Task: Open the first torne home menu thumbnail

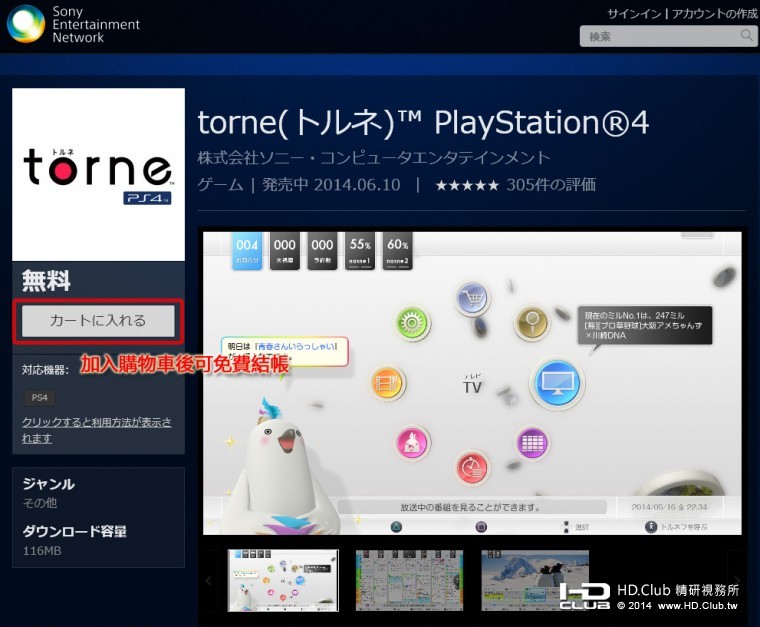Action: coord(283,580)
